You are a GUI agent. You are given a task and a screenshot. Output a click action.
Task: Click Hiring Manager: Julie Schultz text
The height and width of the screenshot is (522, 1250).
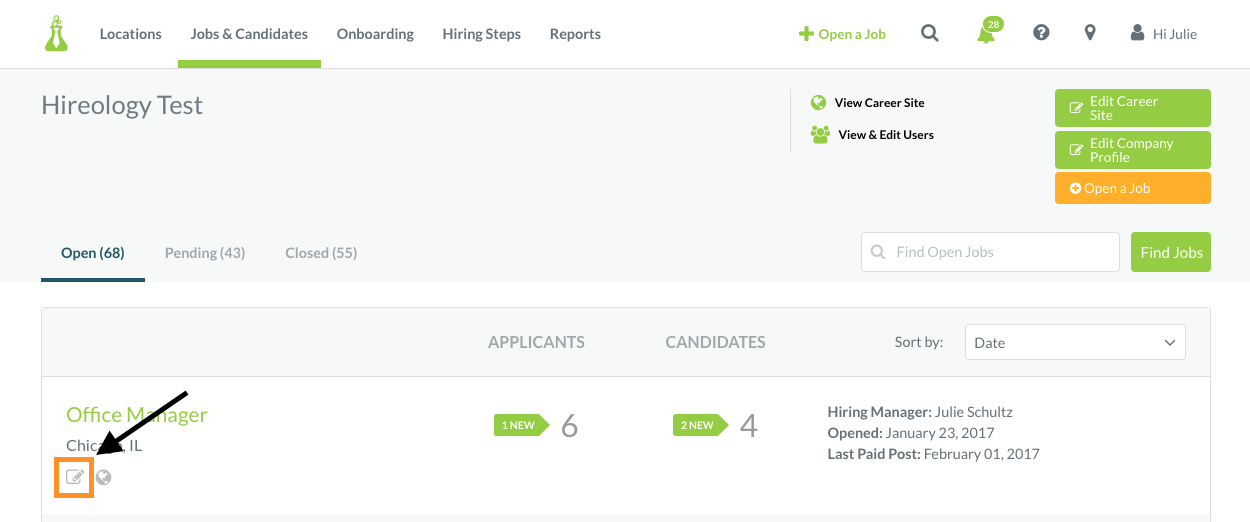[x=920, y=412]
